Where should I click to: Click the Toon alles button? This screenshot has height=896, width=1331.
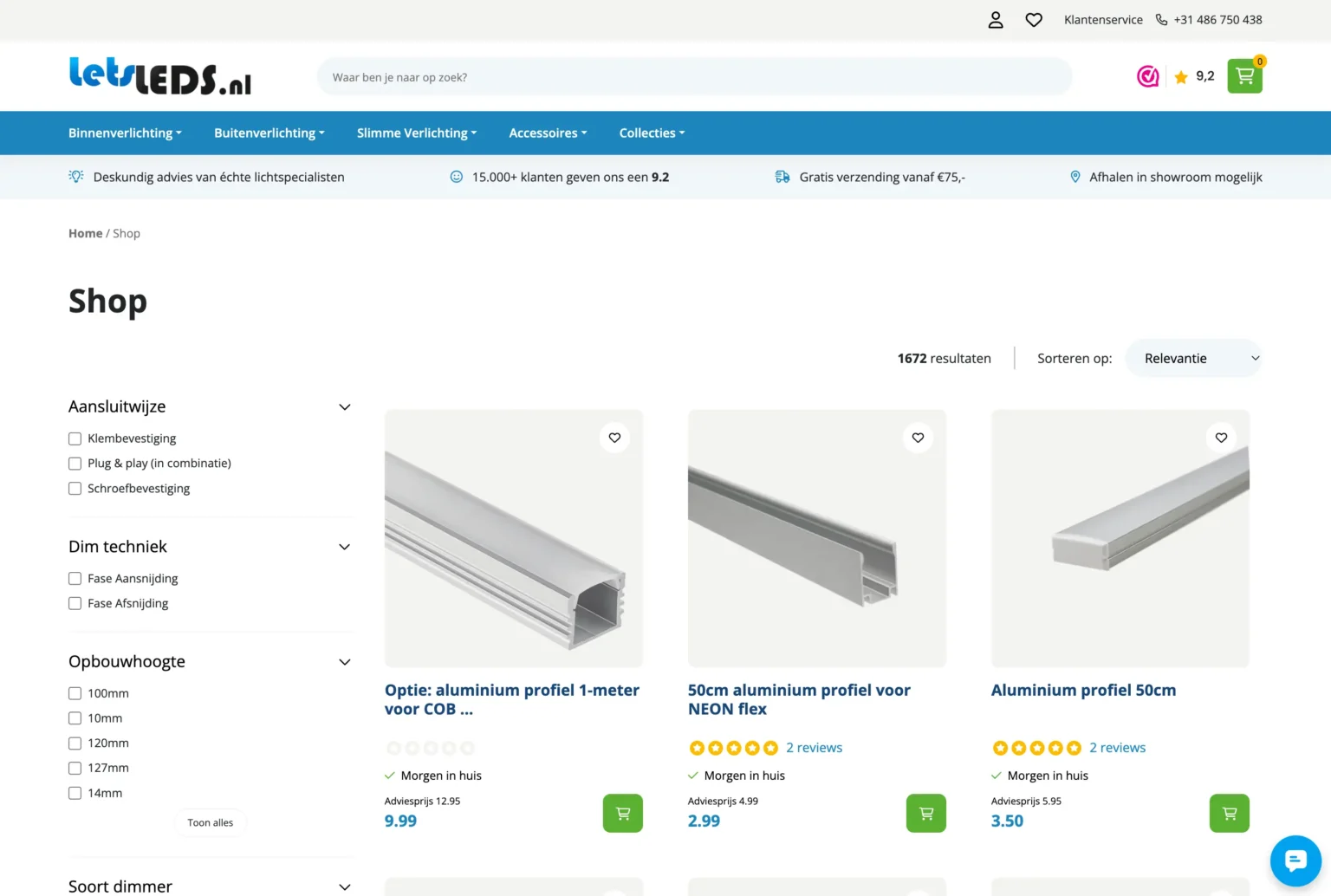pyautogui.click(x=210, y=822)
